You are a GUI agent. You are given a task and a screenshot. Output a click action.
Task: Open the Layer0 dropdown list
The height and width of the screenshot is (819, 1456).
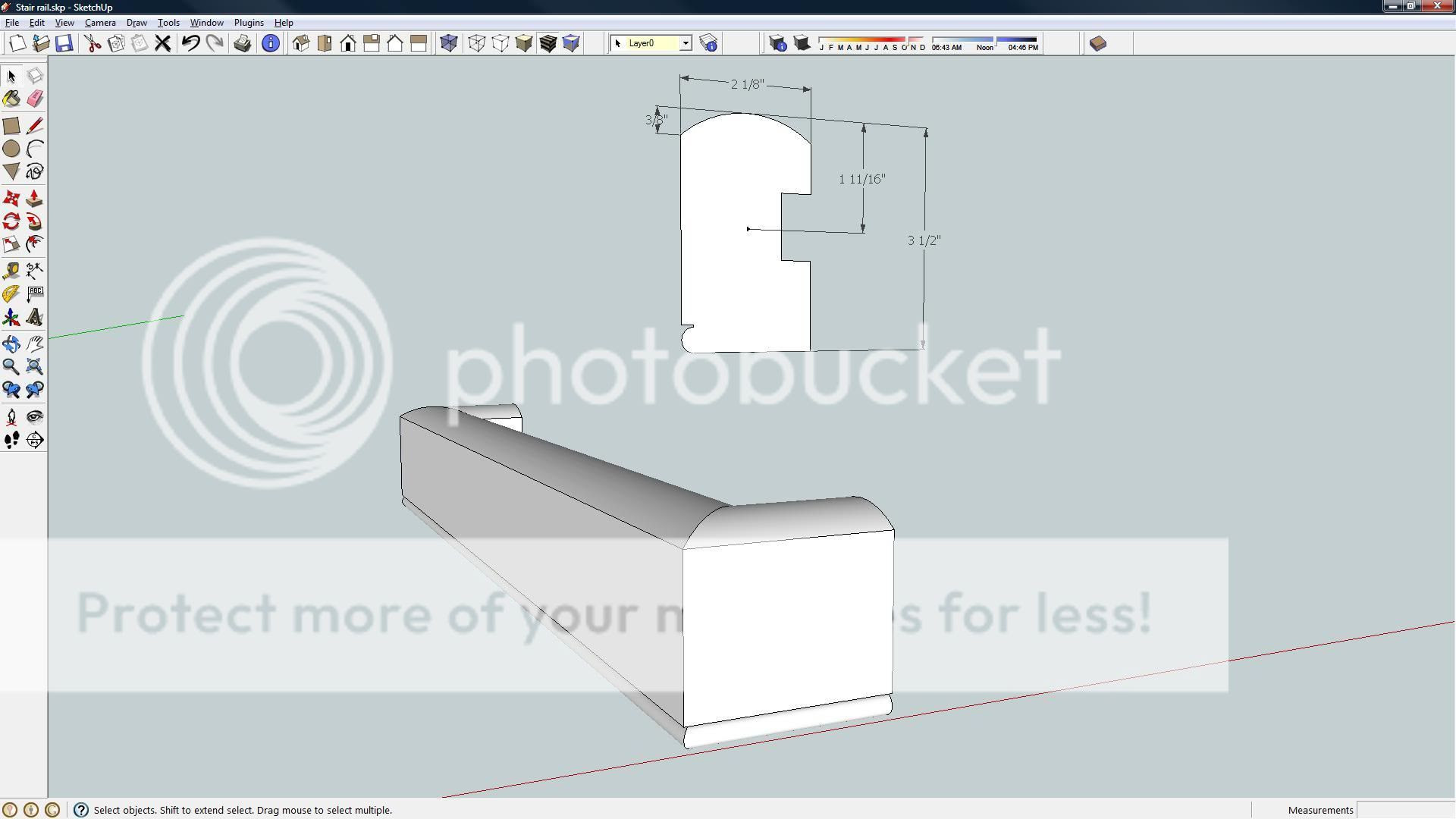686,43
